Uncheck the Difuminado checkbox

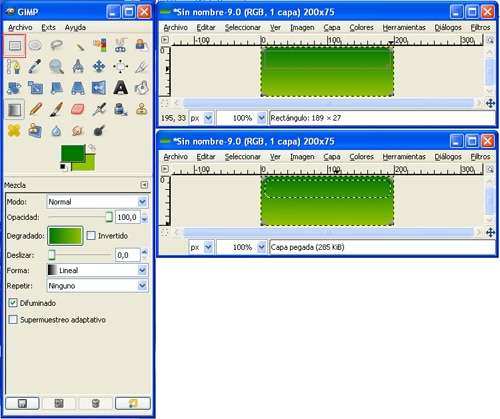click(x=13, y=303)
